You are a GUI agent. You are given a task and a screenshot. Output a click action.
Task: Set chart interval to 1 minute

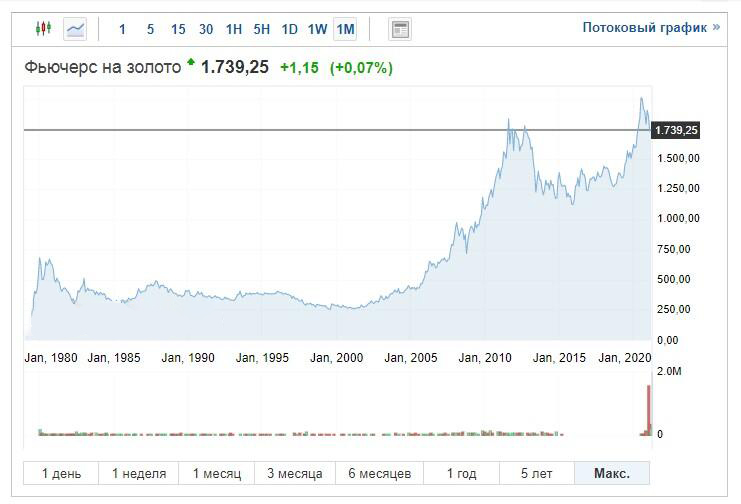click(x=123, y=29)
